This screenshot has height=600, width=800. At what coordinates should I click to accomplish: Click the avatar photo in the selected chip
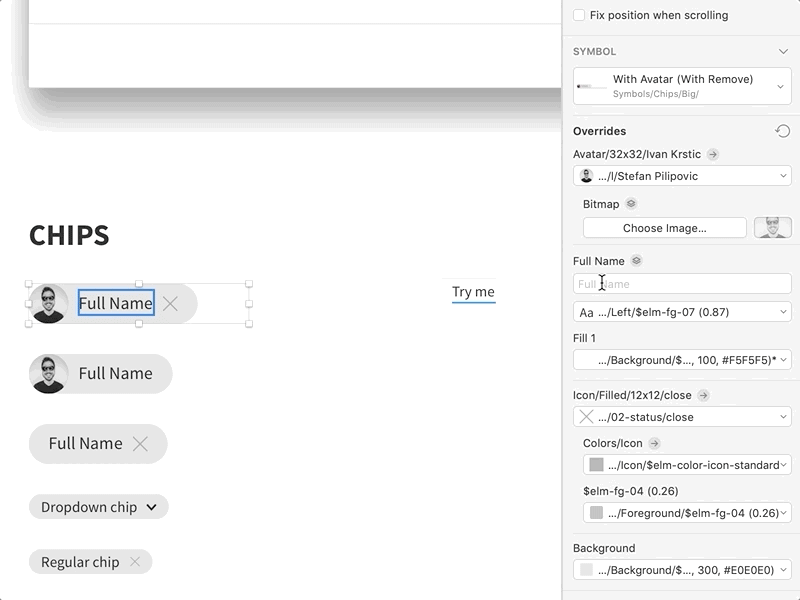[48, 304]
